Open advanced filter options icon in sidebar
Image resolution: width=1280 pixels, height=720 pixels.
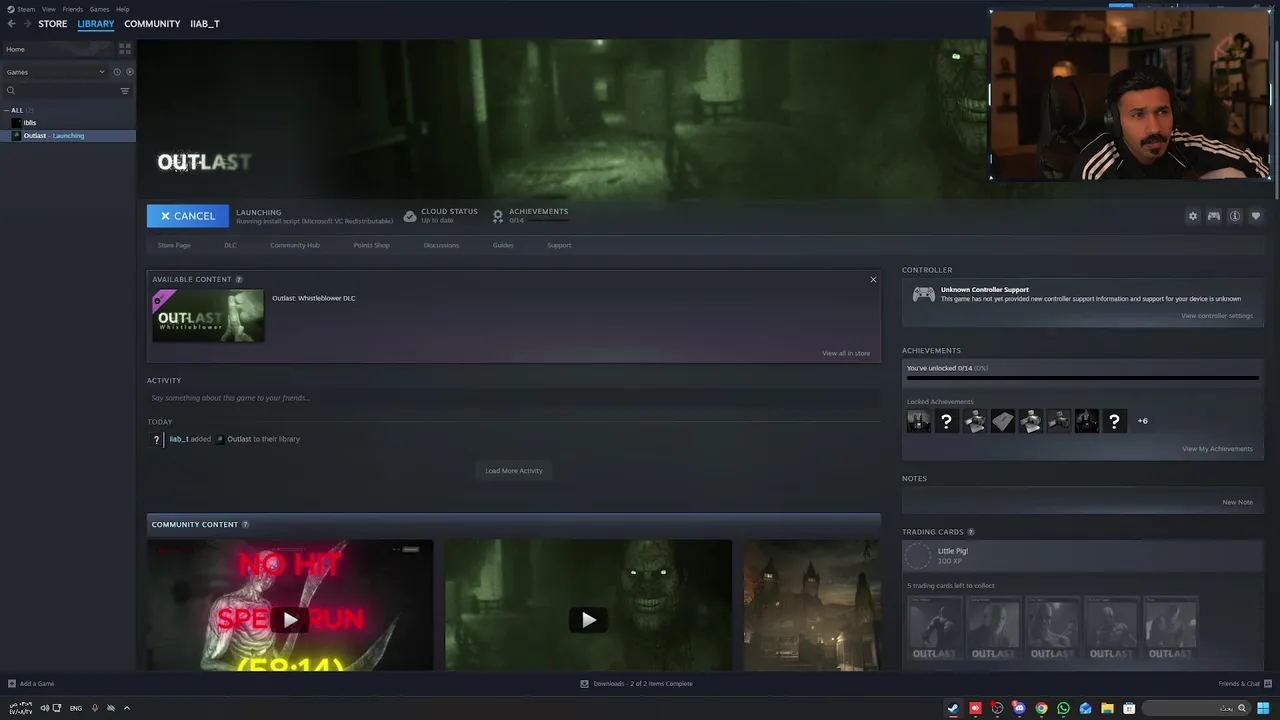[125, 91]
